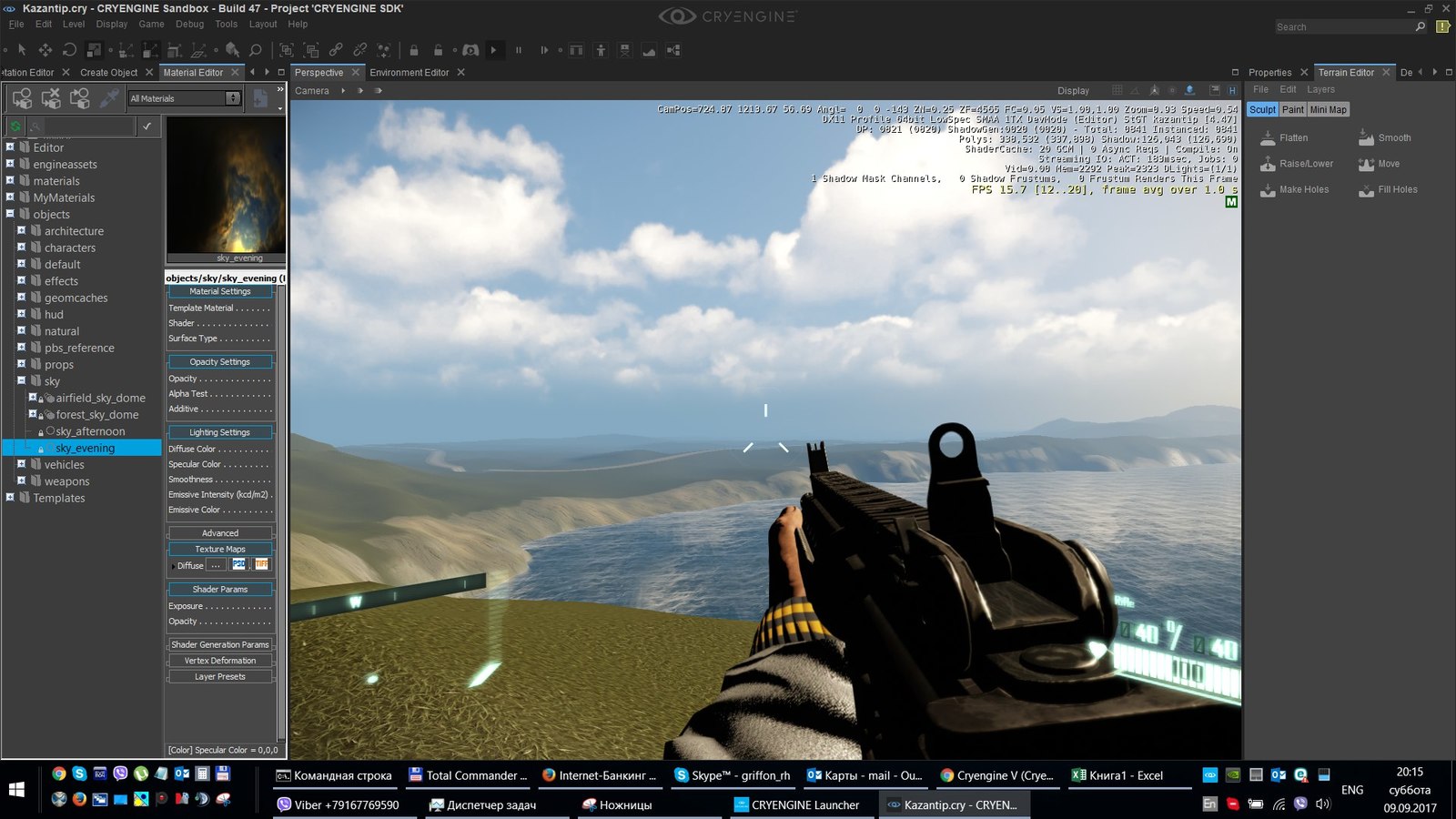Switch to Properties tab
This screenshot has width=1456, height=819.
[x=1269, y=73]
